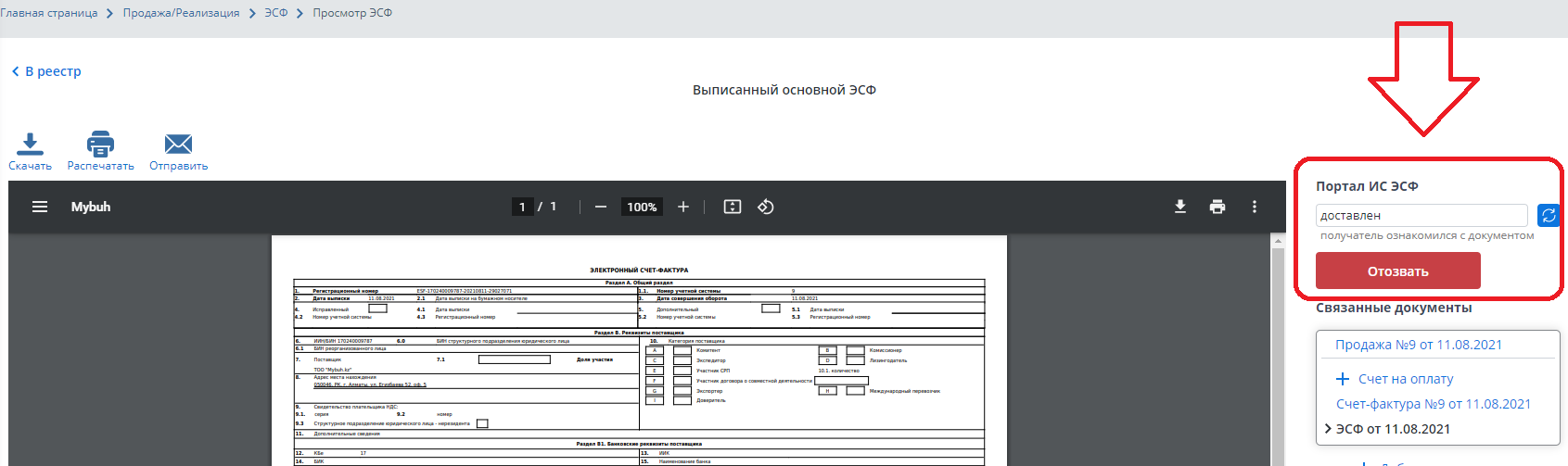This screenshot has height=466, width=1568.
Task: Download the PDF from viewer toolbar
Action: point(1180,207)
